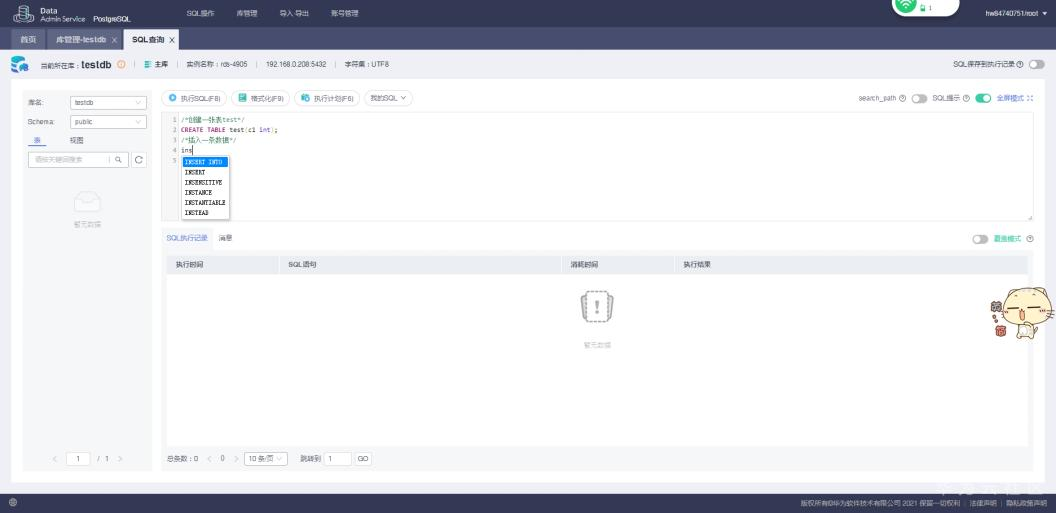This screenshot has height=513, width=1056.
Task: Open the 库管理 top menu
Action: pos(246,13)
